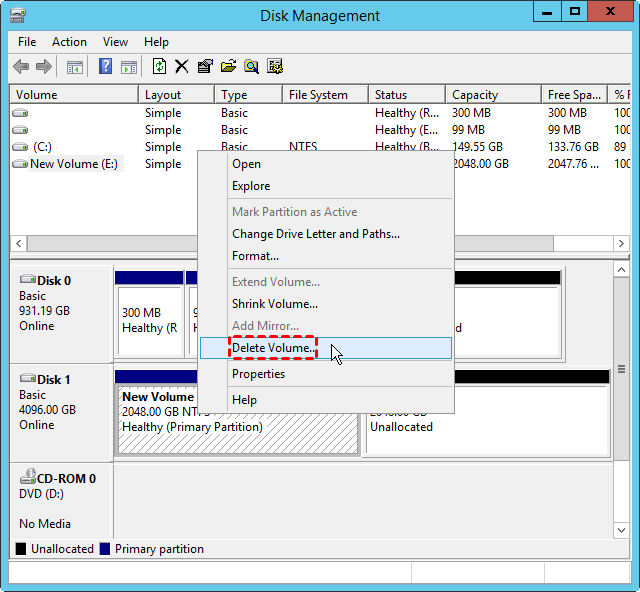Choose Help in context menu

[x=326, y=400]
